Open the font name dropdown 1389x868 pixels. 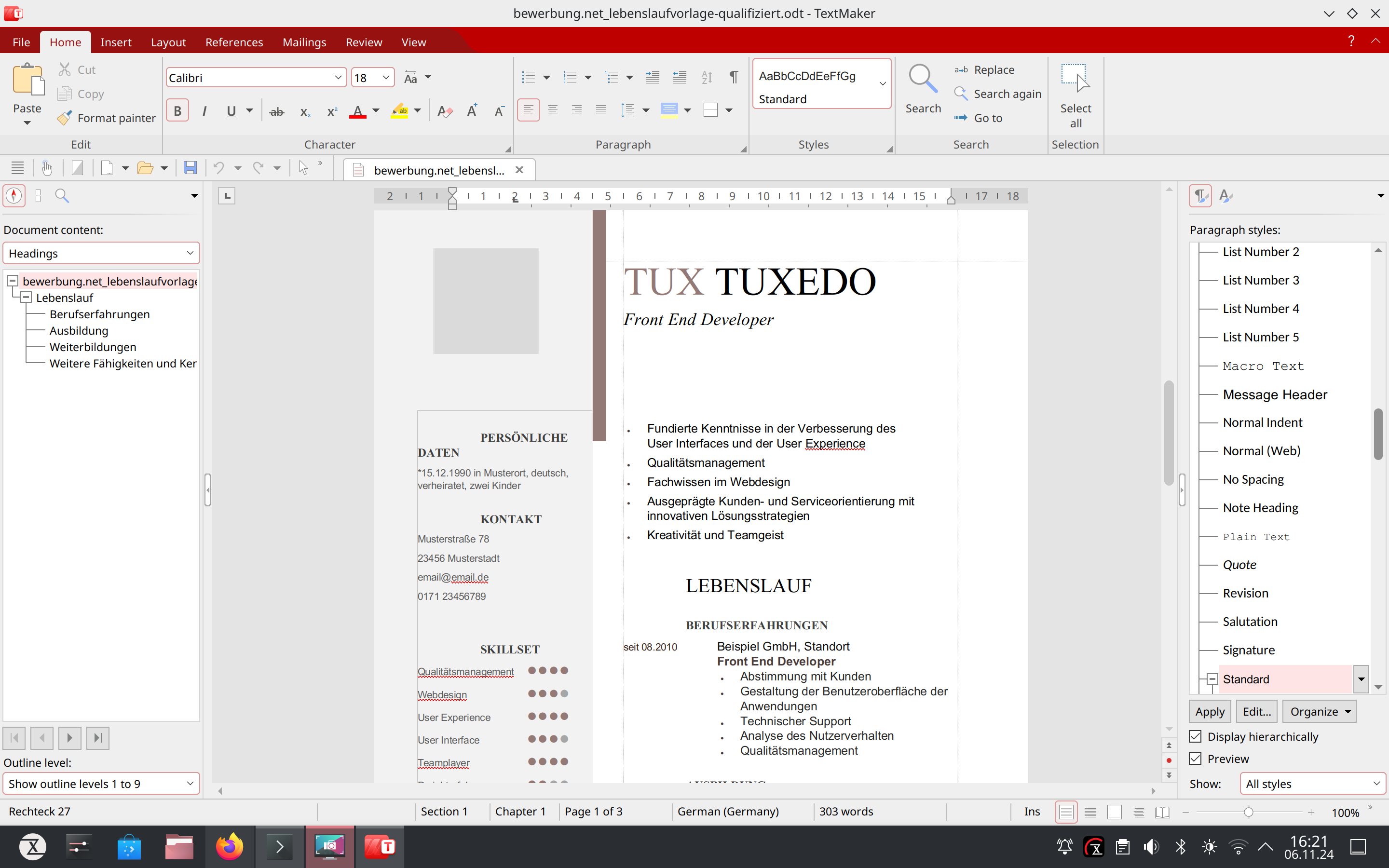coord(338,78)
